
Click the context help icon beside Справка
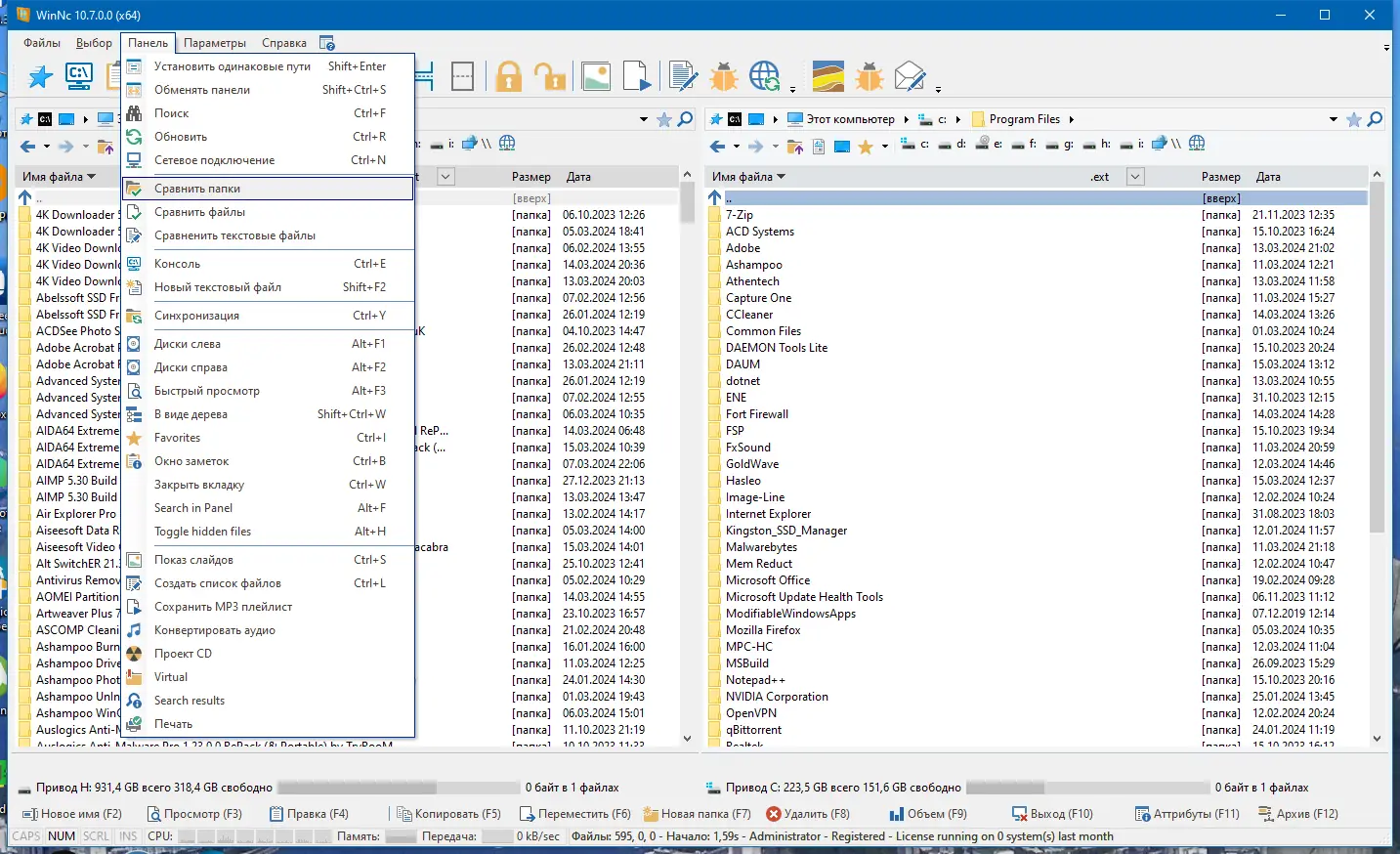327,43
